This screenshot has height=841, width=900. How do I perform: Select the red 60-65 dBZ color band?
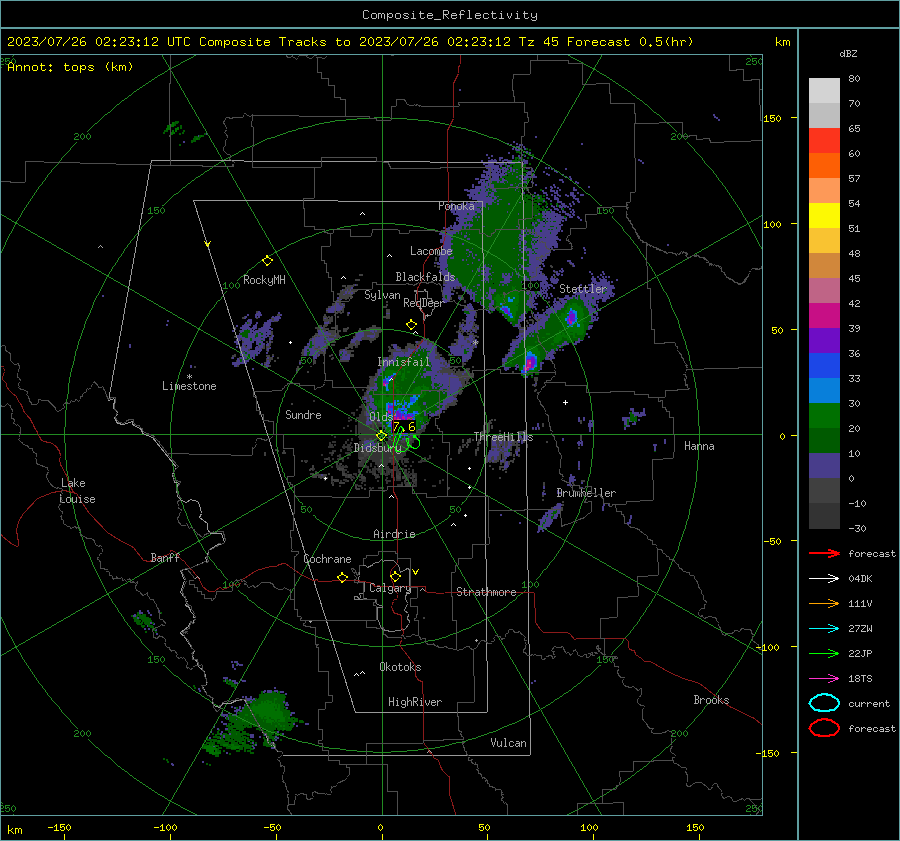click(824, 141)
